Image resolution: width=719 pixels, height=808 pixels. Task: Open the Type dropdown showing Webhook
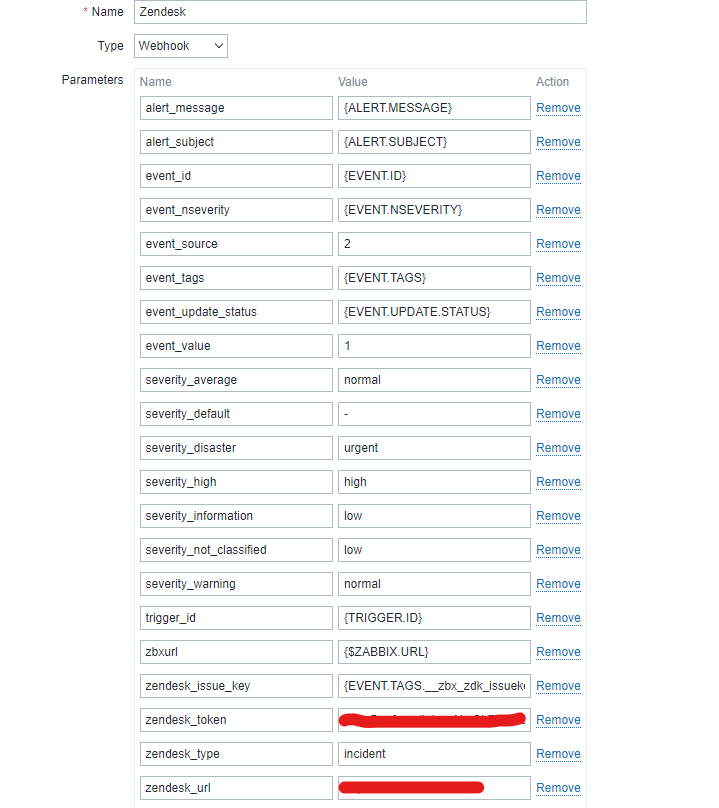click(180, 46)
